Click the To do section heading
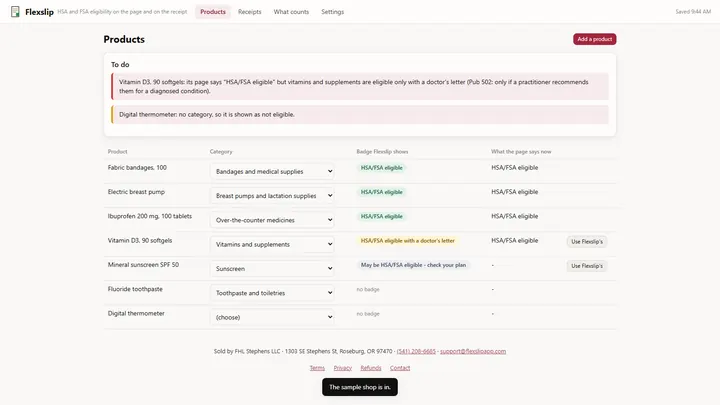Viewport: 720px width, 405px height. pyautogui.click(x=120, y=65)
